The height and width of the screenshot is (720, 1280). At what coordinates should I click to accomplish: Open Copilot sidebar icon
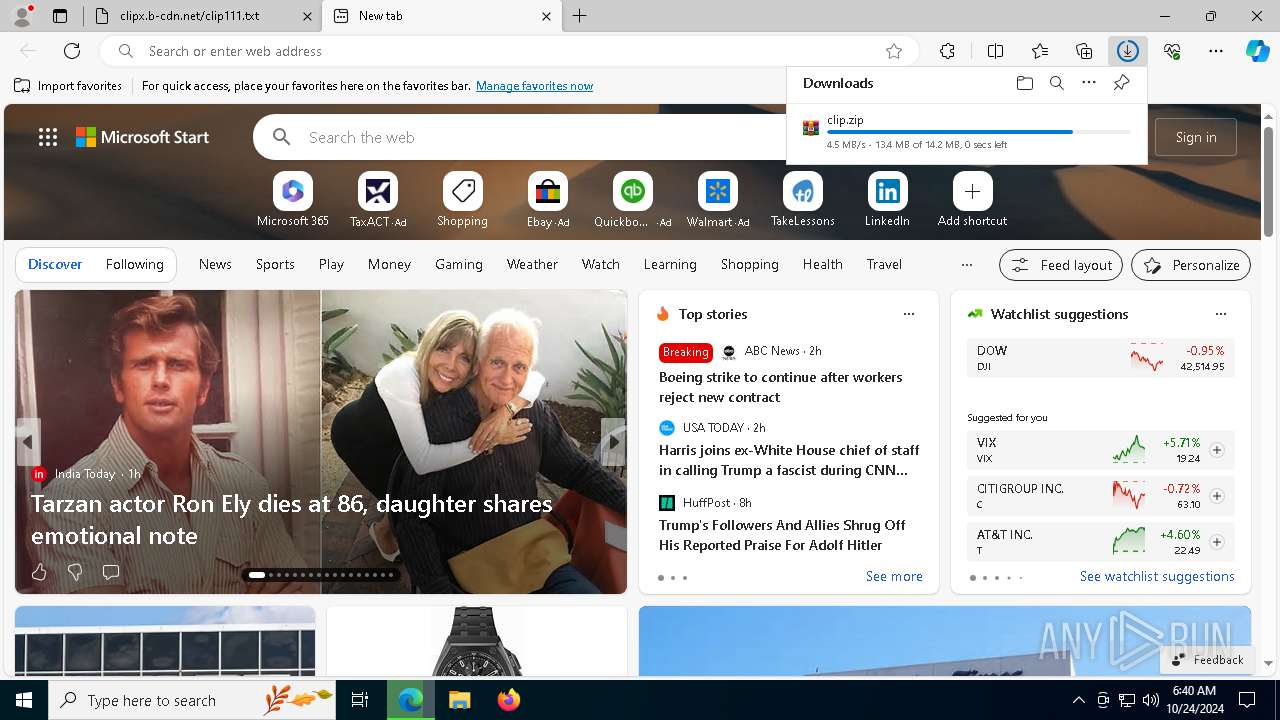1258,51
